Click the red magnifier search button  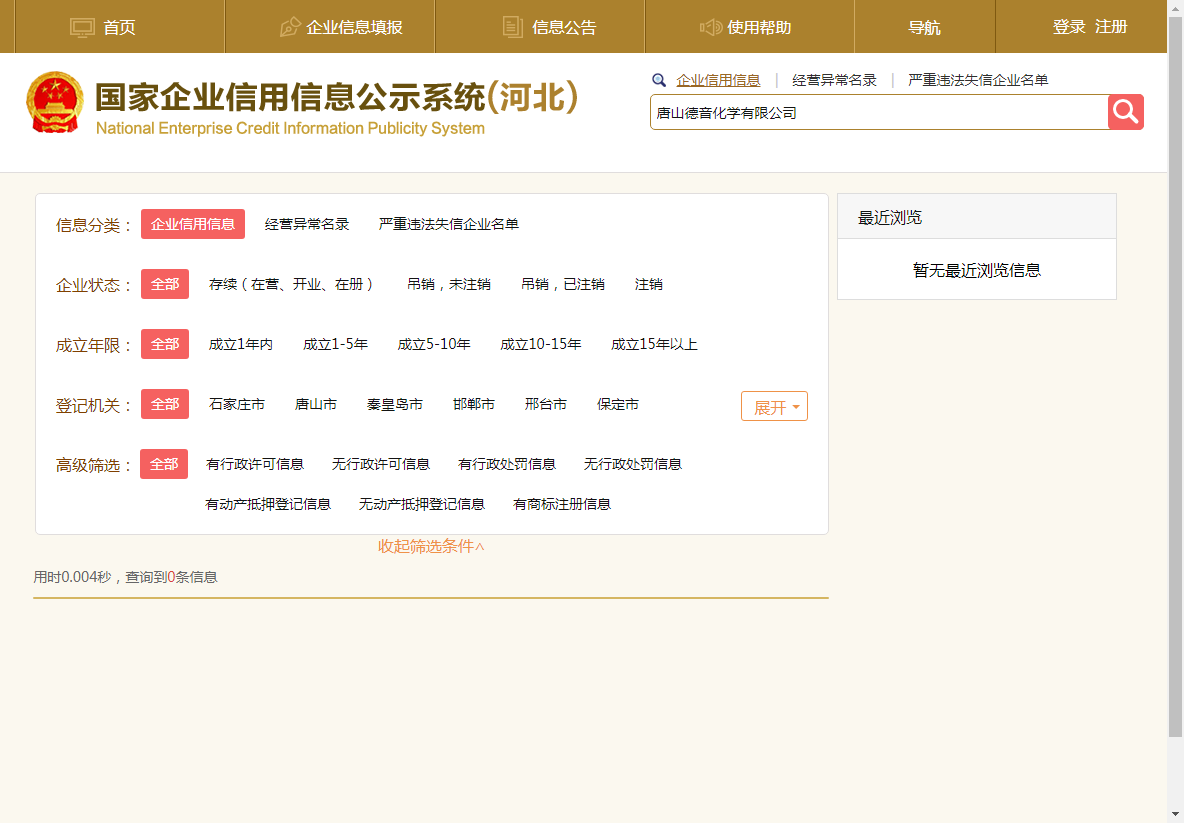(1125, 112)
